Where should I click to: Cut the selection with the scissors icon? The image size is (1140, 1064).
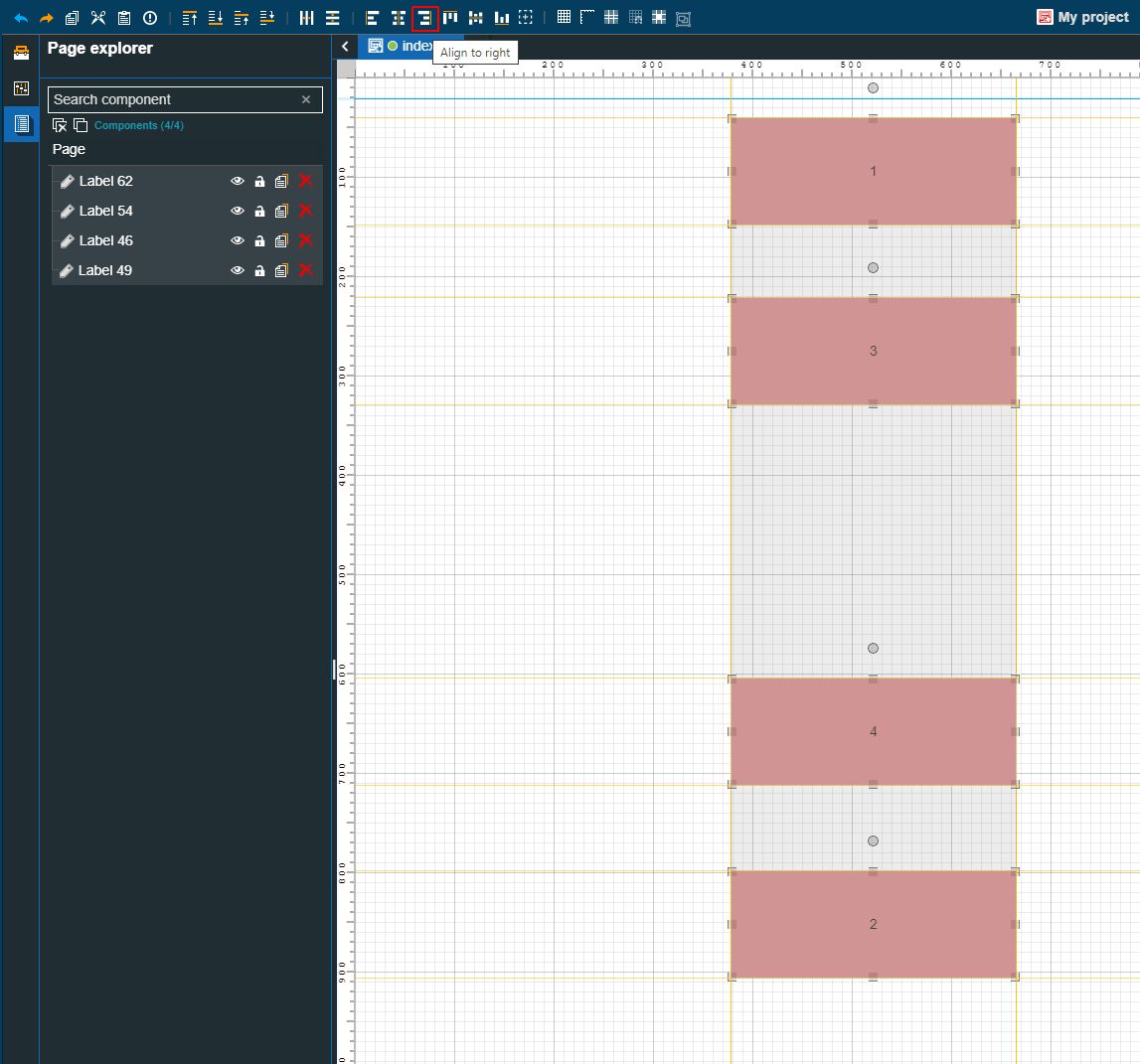click(x=98, y=18)
